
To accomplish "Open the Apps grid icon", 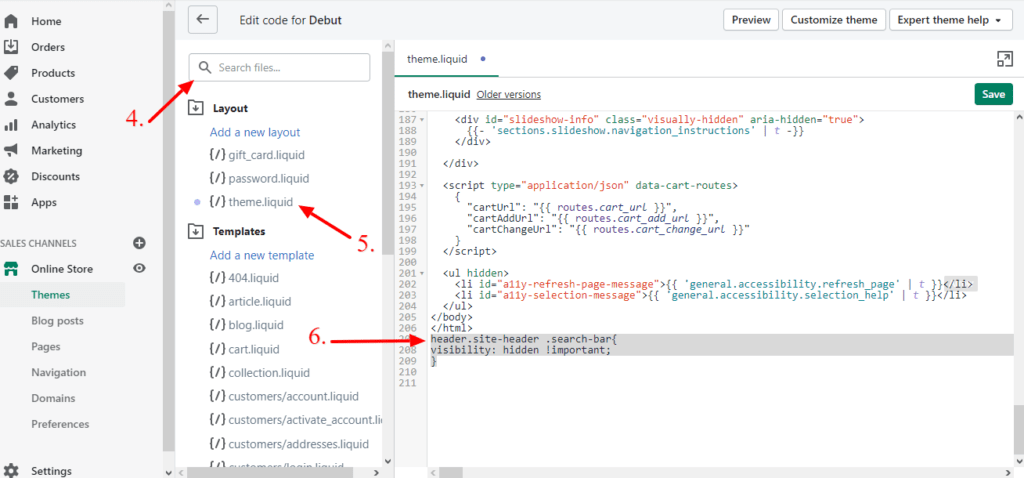I will click(10, 202).
